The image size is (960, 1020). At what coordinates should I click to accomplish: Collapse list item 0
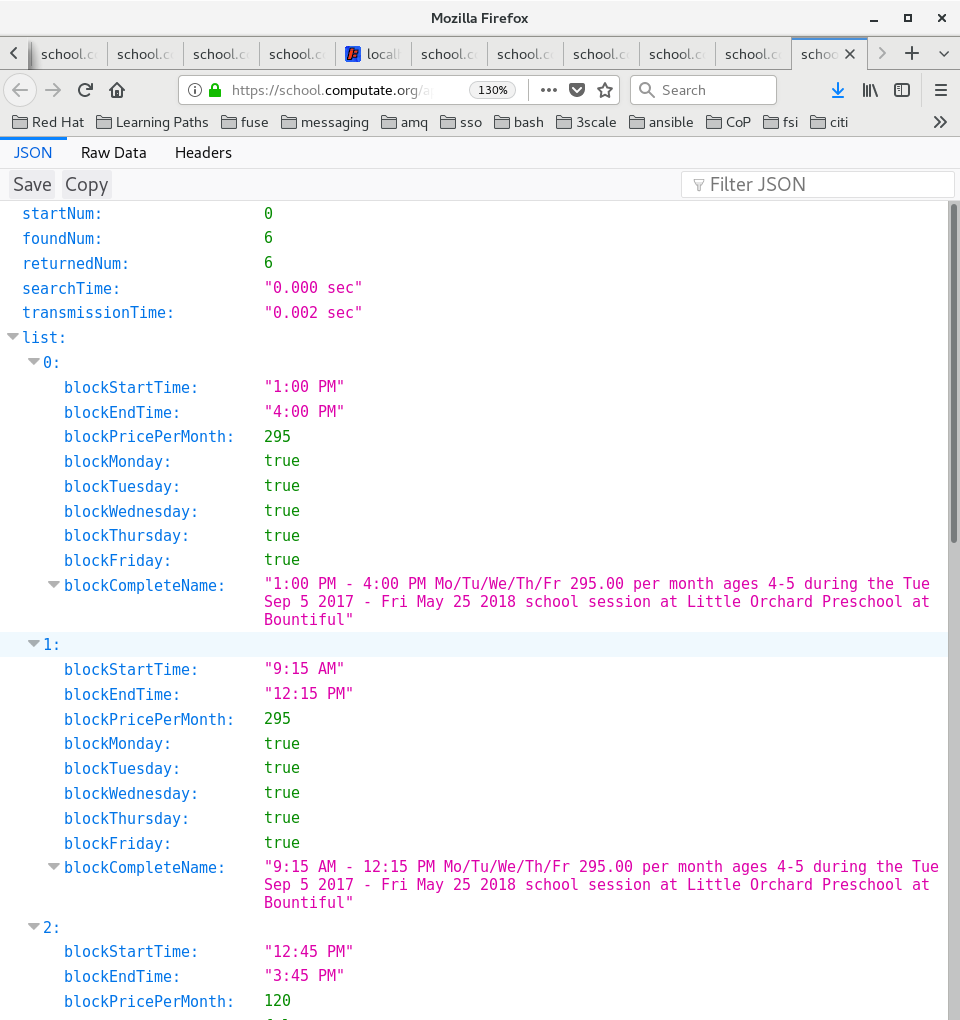33,362
